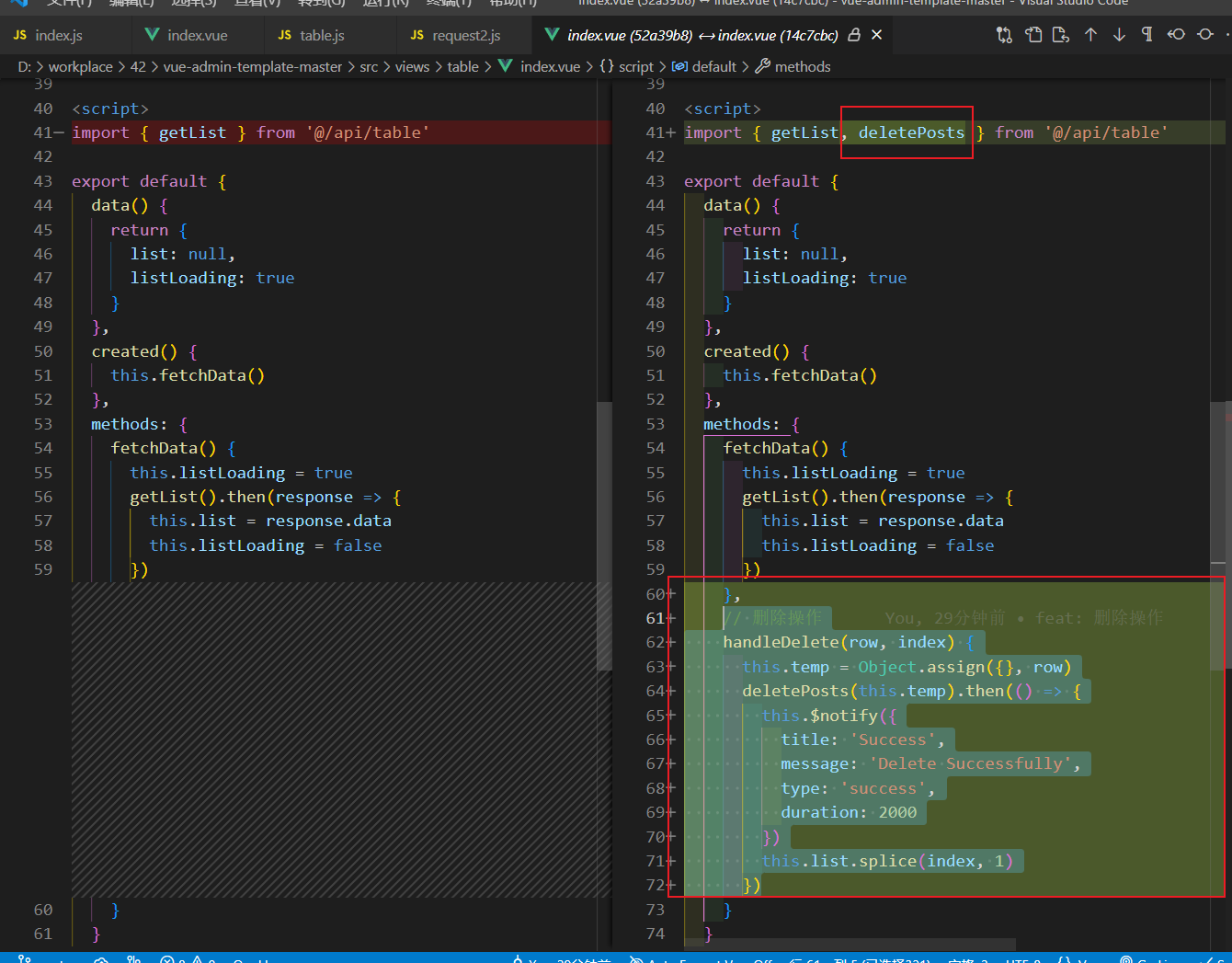
Task: Click 'this.temp = Object.assign({}, row)' line
Action: 907,667
